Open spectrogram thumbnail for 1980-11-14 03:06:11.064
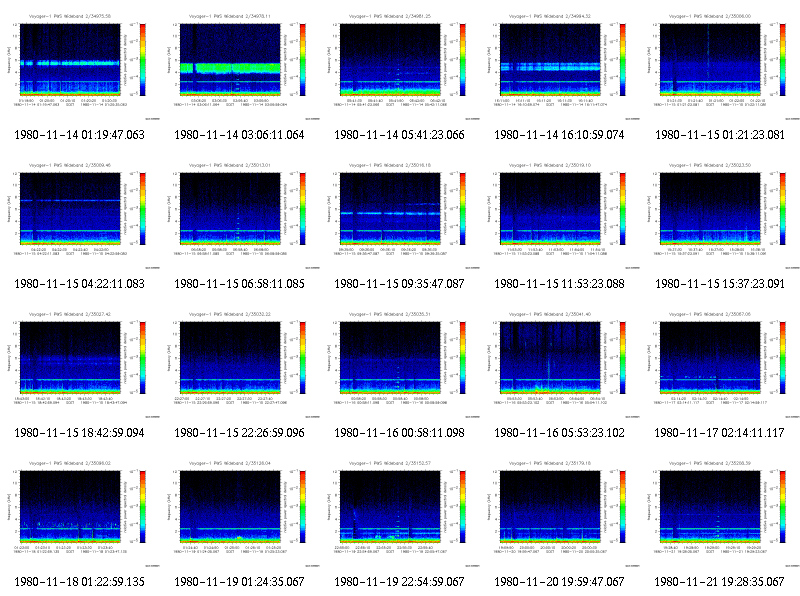This screenshot has height=596, width=800. tap(240, 66)
